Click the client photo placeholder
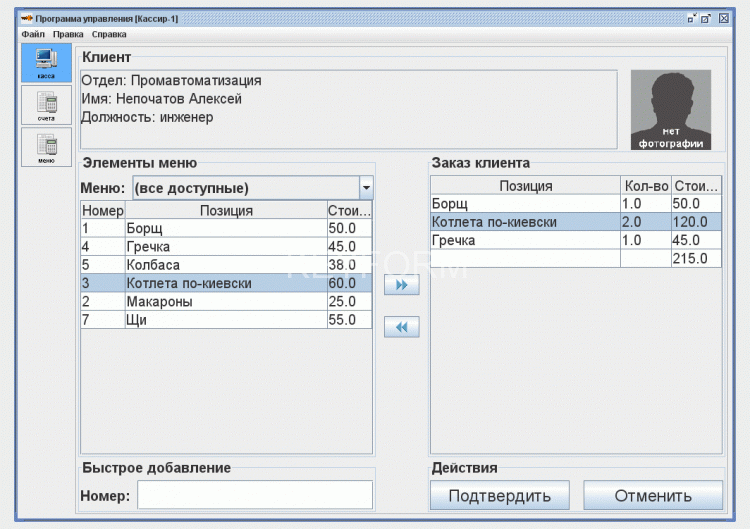 670,110
